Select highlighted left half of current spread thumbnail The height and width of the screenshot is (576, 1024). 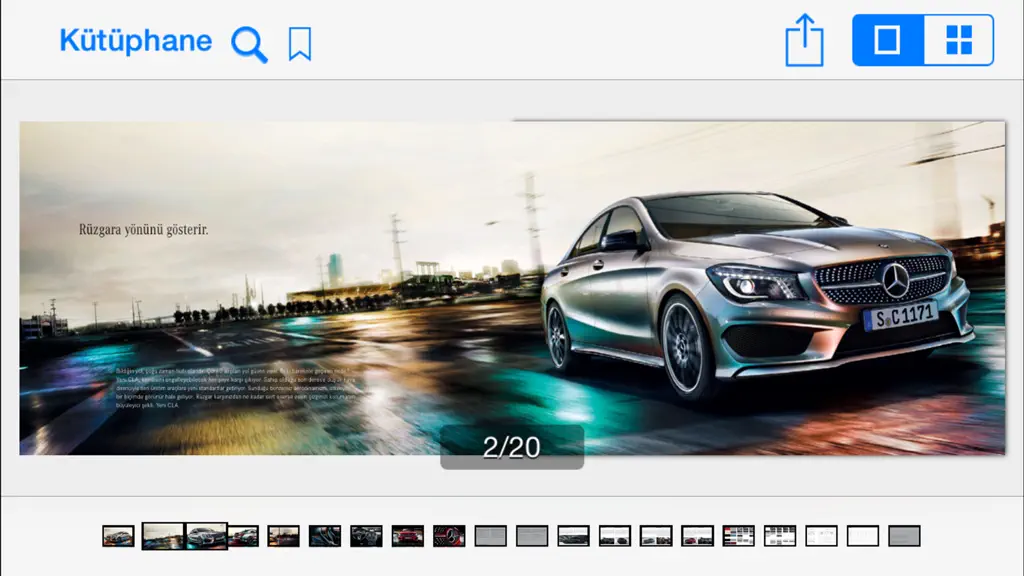tap(163, 536)
